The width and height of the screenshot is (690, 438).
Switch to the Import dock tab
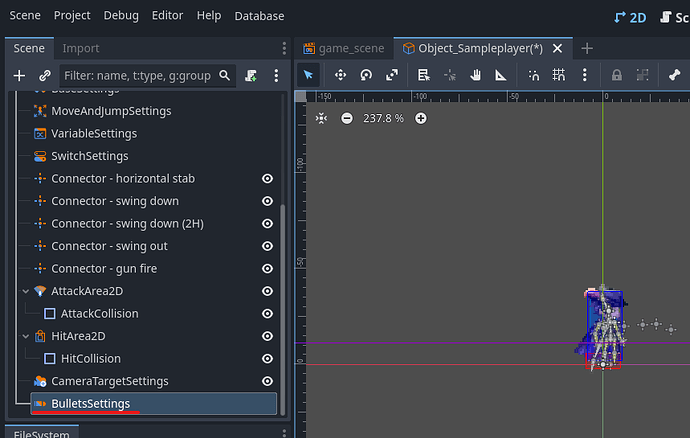[x=81, y=48]
